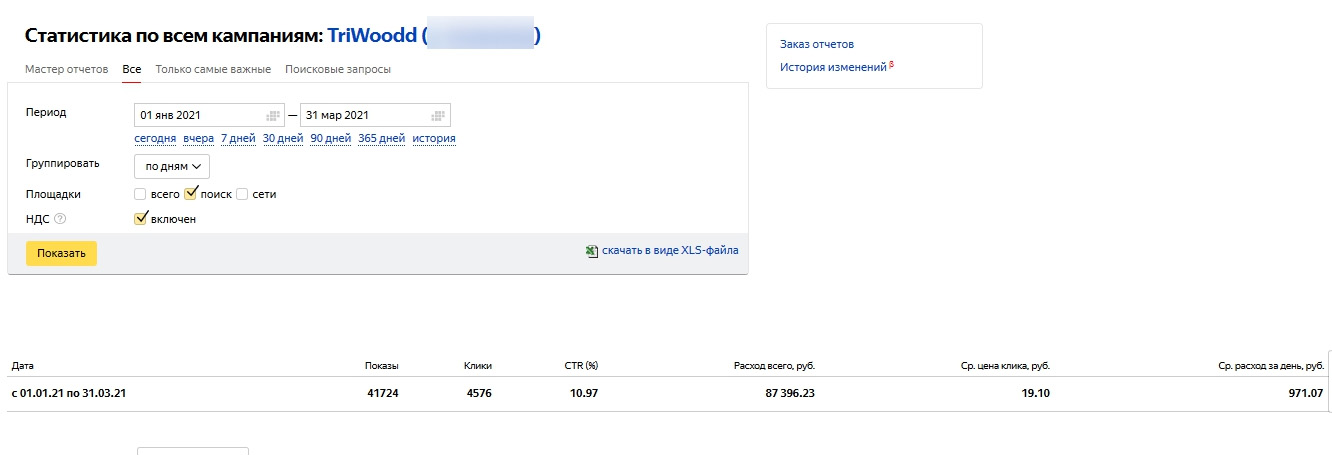Viewport: 1332px width, 455px height.
Task: Toggle the 'всего' checkbox
Action: click(x=140, y=194)
